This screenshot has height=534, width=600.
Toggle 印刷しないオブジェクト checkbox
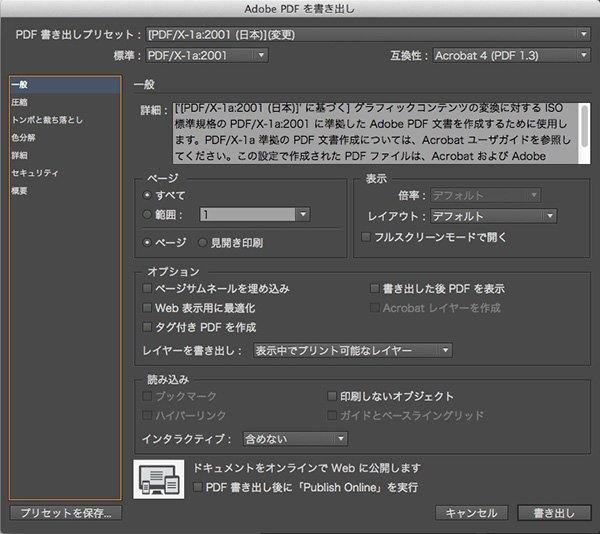pyautogui.click(x=332, y=396)
